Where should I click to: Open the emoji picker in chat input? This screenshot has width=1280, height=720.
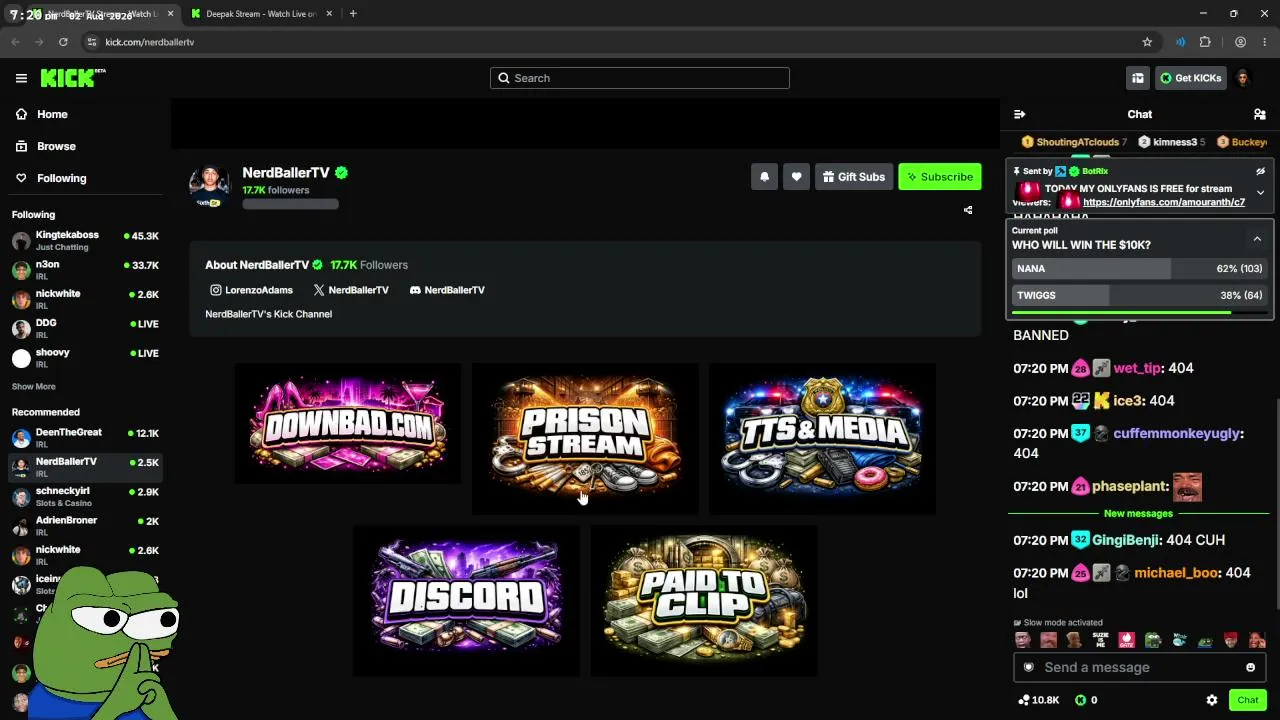(1250, 667)
